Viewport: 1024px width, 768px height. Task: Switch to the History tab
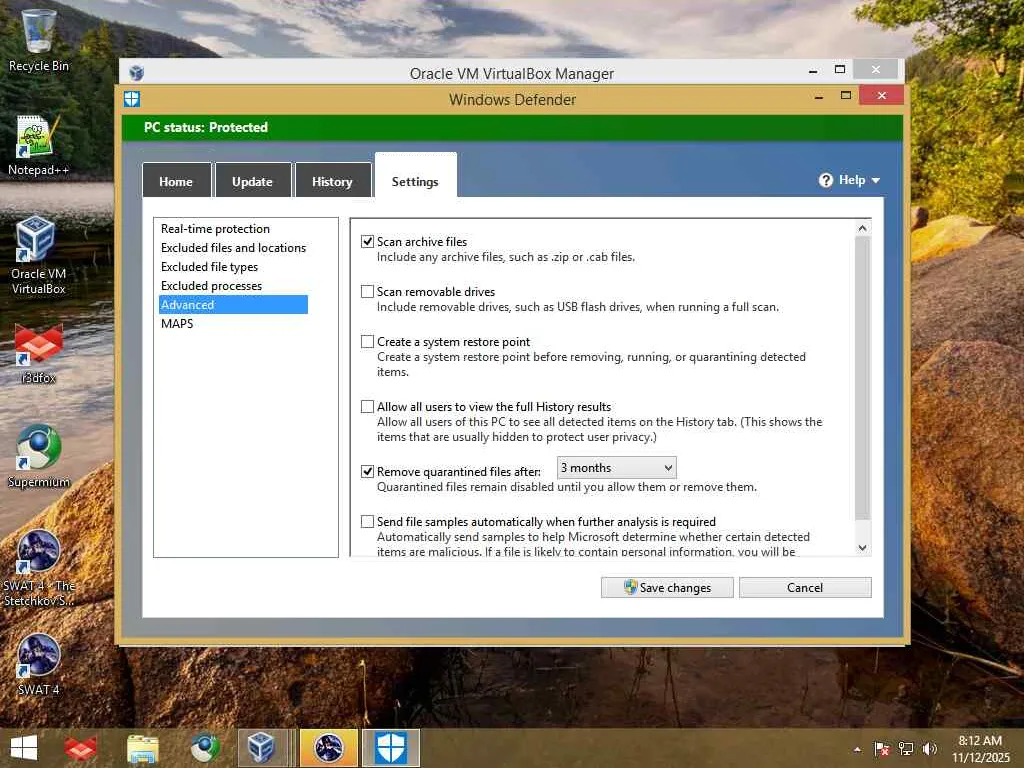332,180
